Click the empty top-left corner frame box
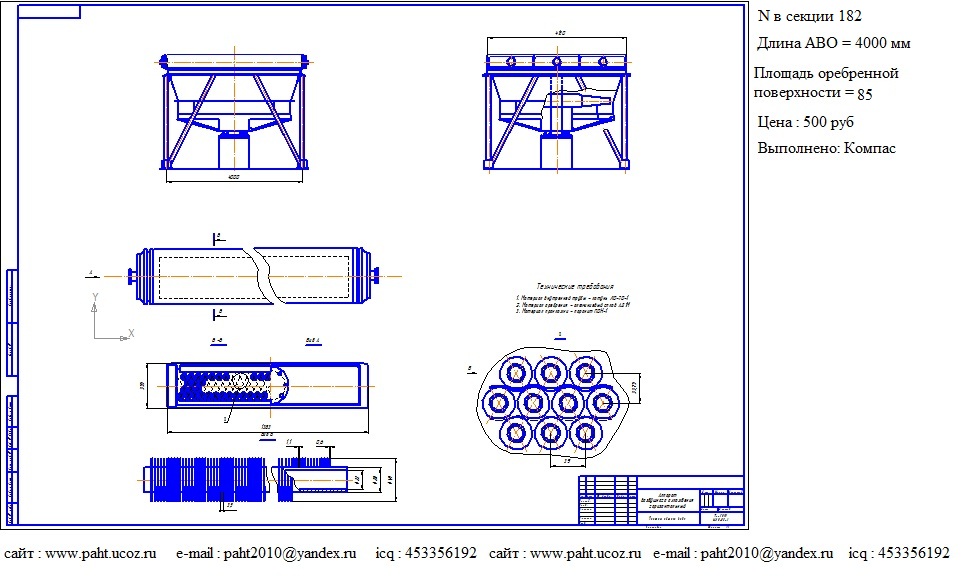Image resolution: width=965 pixels, height=581 pixels. coord(49,12)
